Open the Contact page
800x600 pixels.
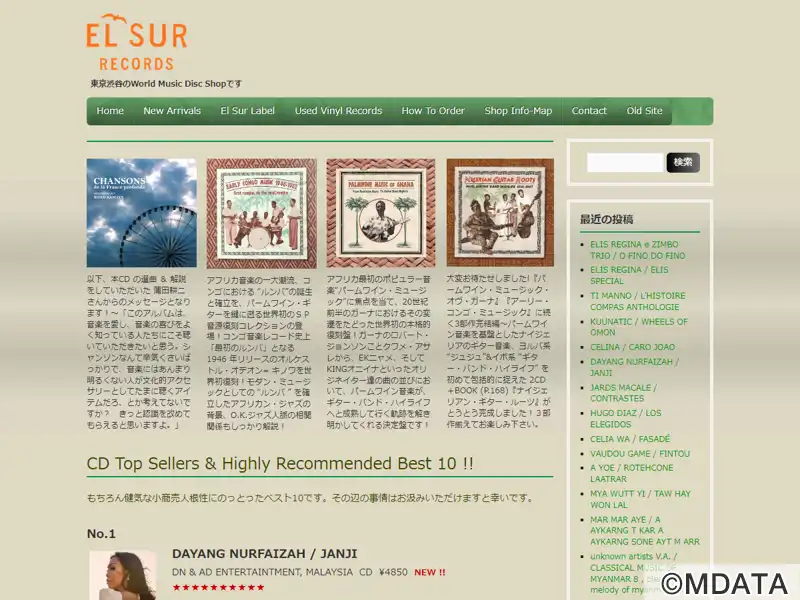[x=589, y=111]
